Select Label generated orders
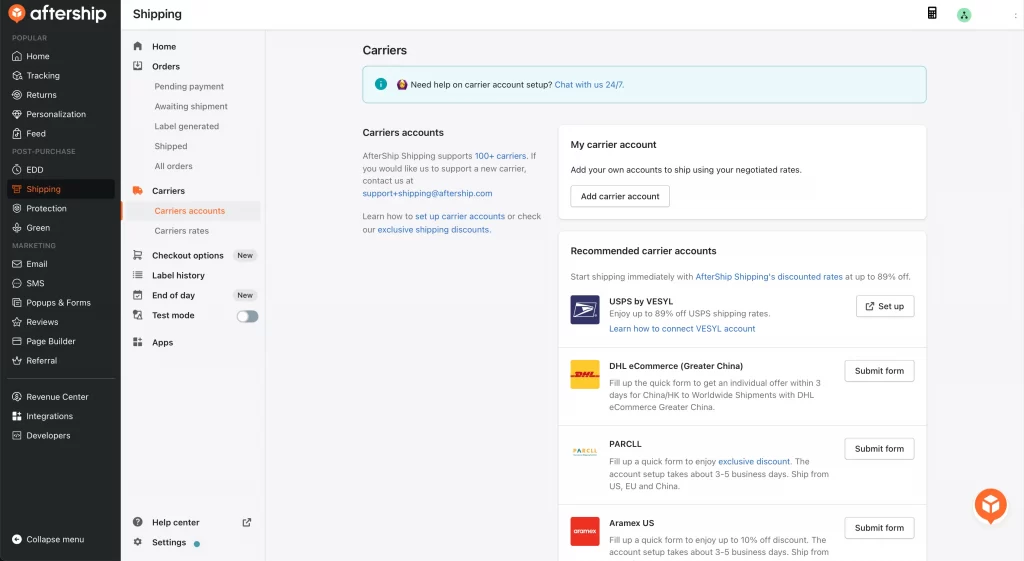1024x561 pixels. click(186, 126)
